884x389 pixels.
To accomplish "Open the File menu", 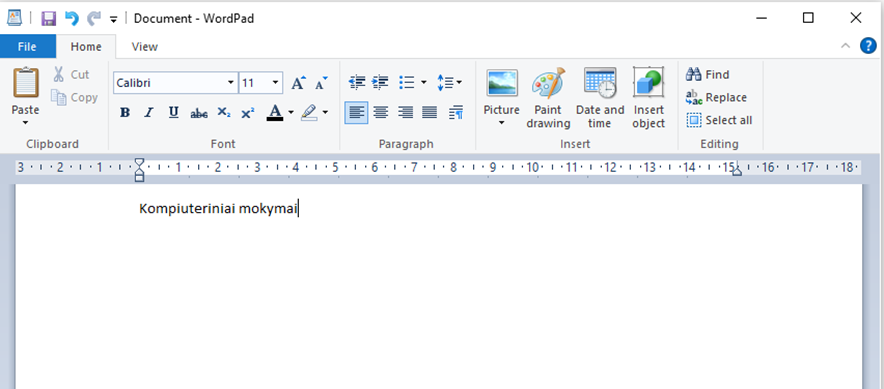I will [27, 47].
